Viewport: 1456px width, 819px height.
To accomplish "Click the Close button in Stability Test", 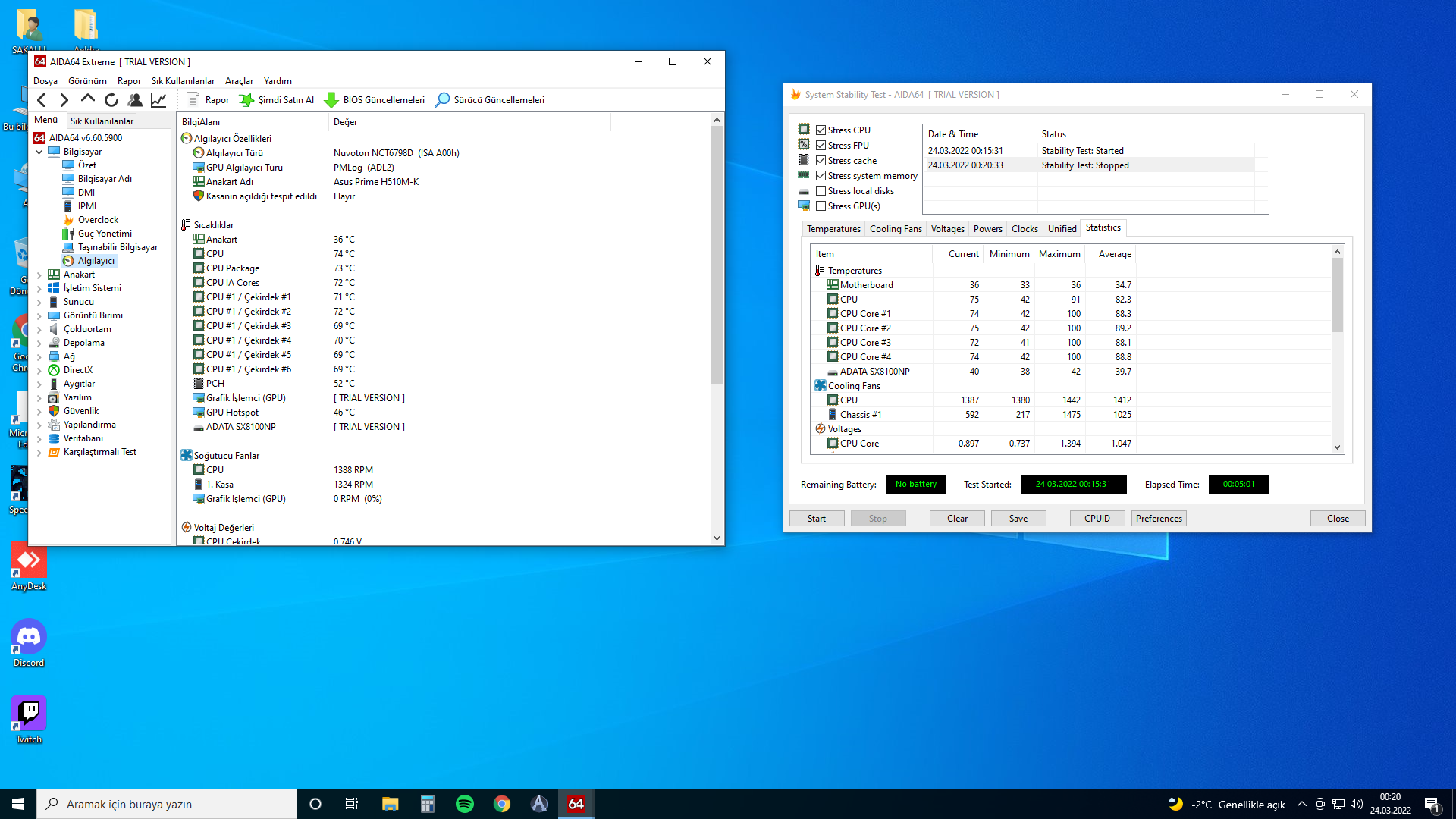I will pos(1338,519).
